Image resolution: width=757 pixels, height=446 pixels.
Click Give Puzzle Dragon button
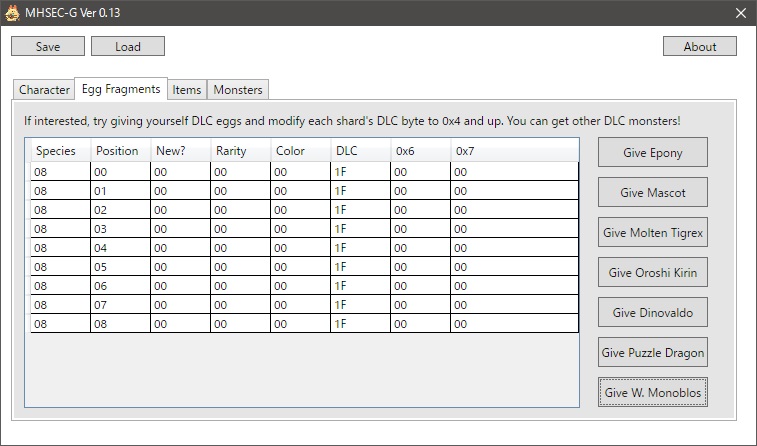(x=653, y=353)
